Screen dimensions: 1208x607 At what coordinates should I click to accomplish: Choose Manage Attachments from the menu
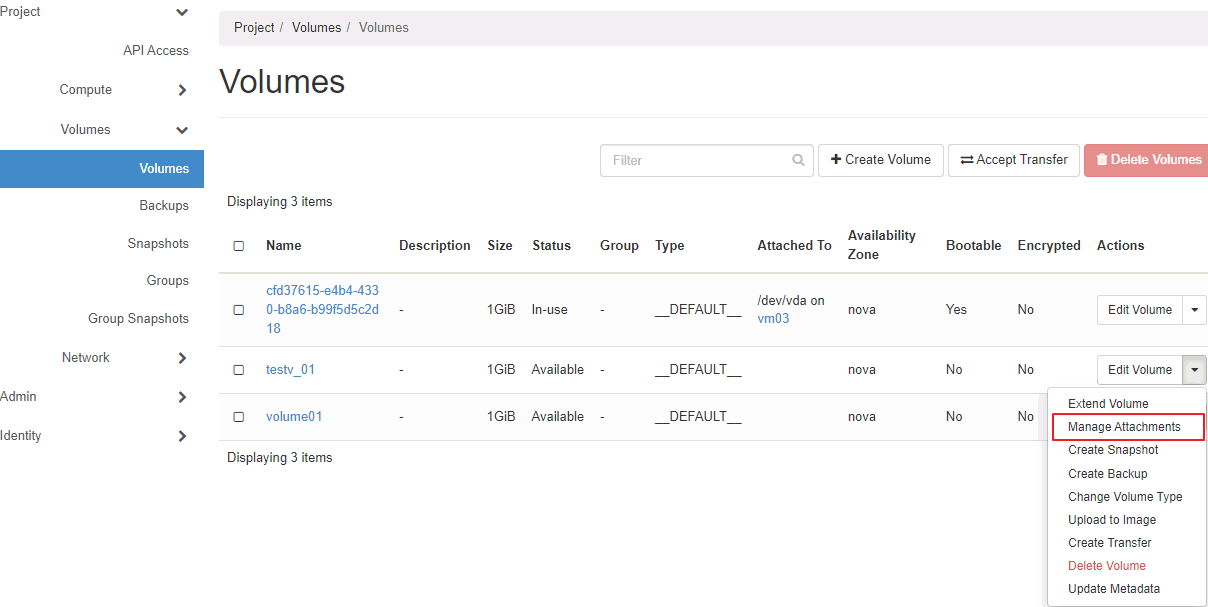pyautogui.click(x=1124, y=427)
